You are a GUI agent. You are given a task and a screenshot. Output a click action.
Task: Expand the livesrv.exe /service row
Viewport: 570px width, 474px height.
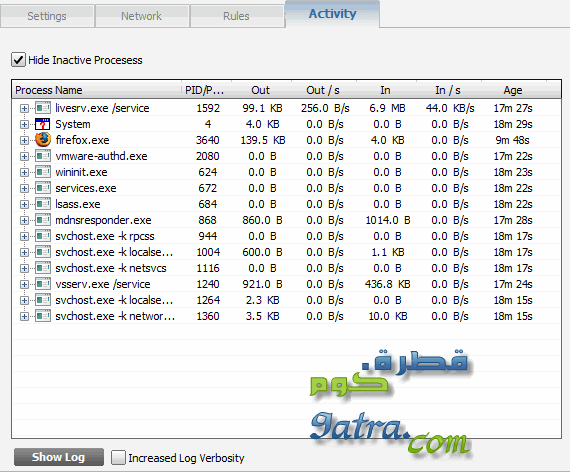click(x=24, y=108)
